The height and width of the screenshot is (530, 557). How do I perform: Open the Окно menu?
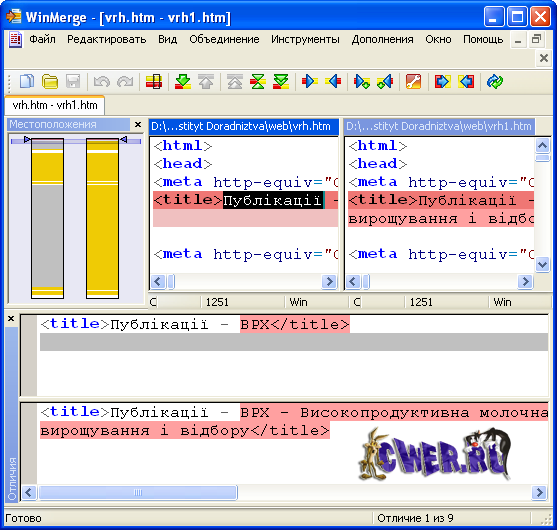(438, 39)
